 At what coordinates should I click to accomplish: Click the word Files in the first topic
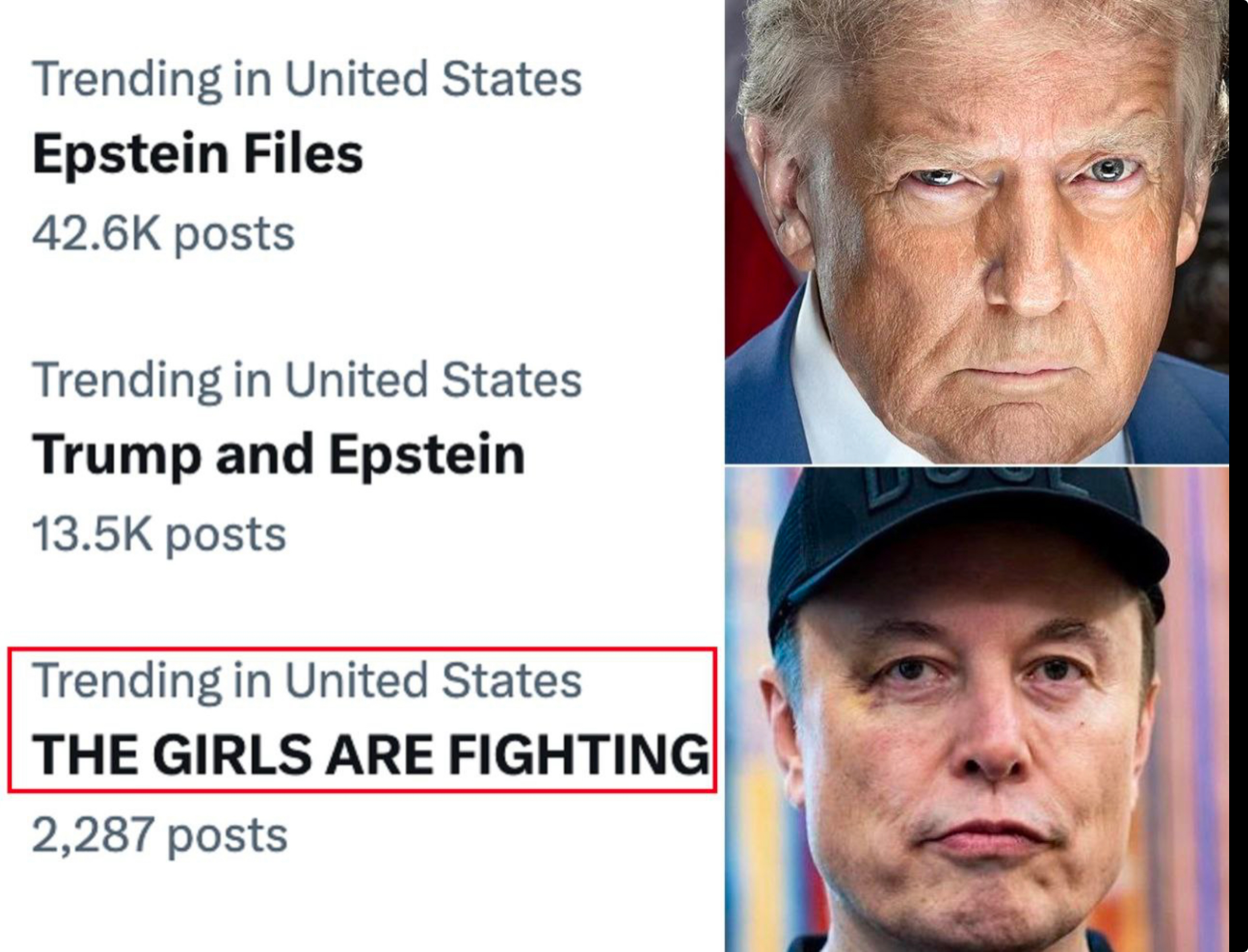[304, 154]
